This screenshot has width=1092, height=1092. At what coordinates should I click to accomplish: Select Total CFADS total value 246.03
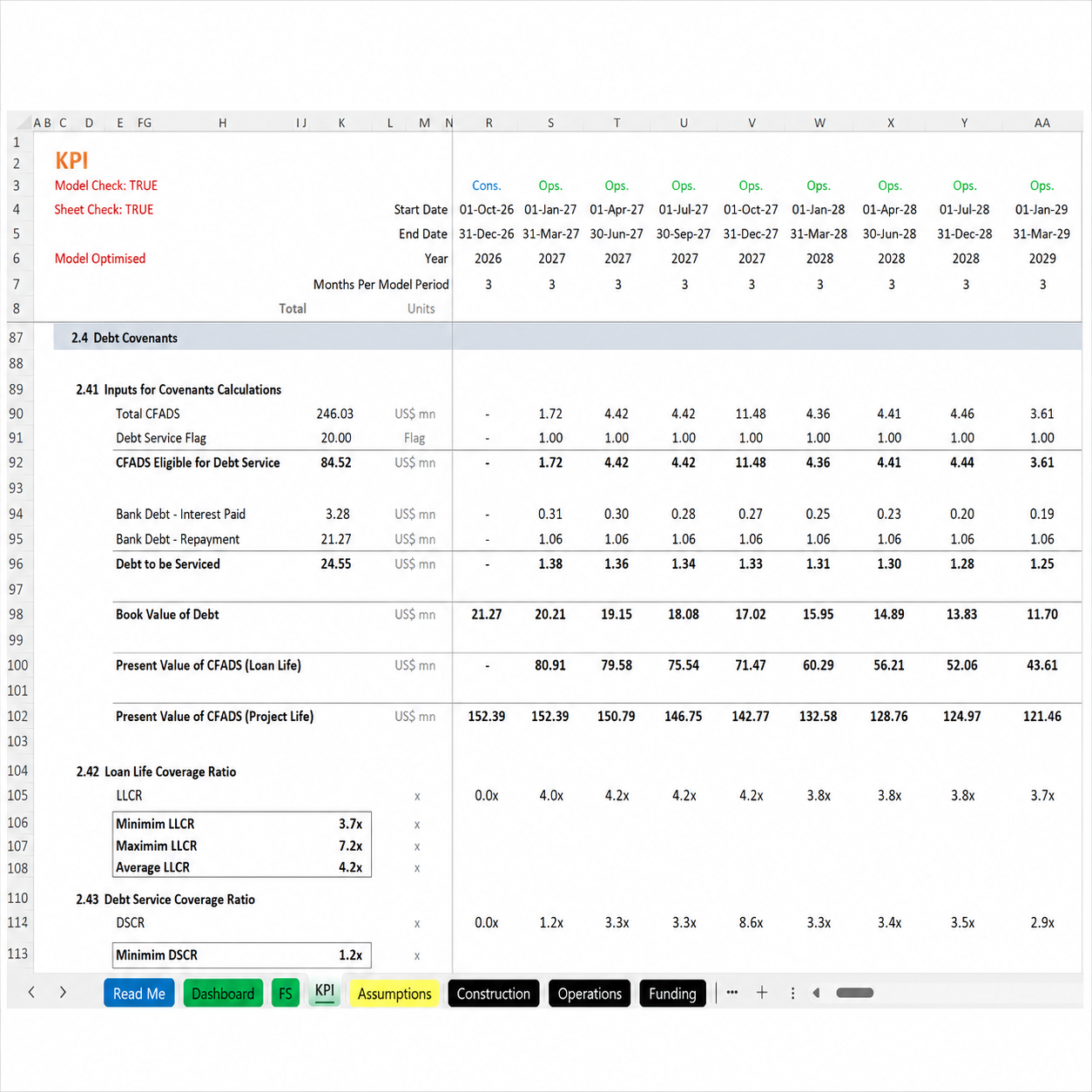pos(335,415)
